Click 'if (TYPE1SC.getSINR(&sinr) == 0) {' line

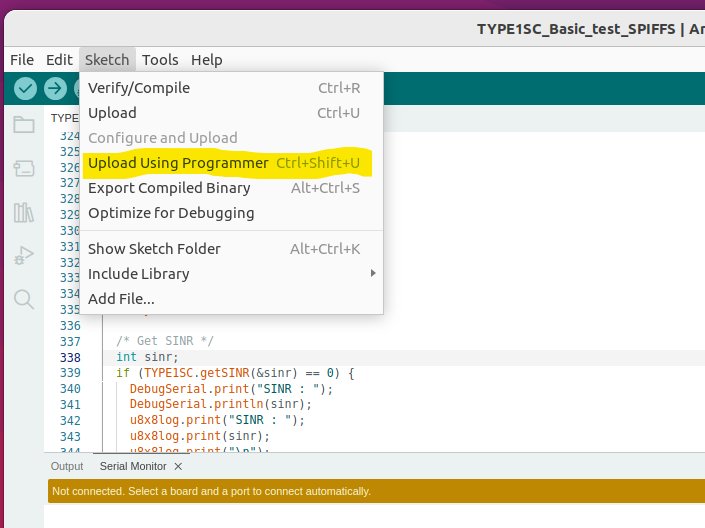[235, 373]
